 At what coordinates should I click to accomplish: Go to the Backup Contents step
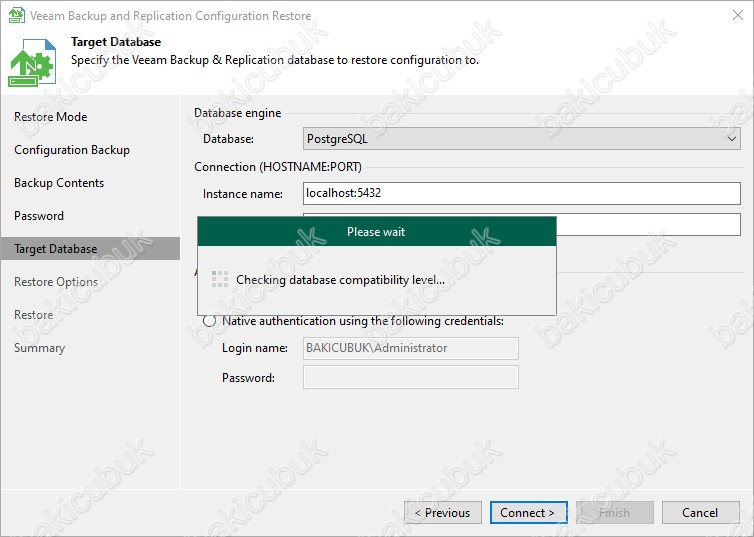(x=59, y=183)
